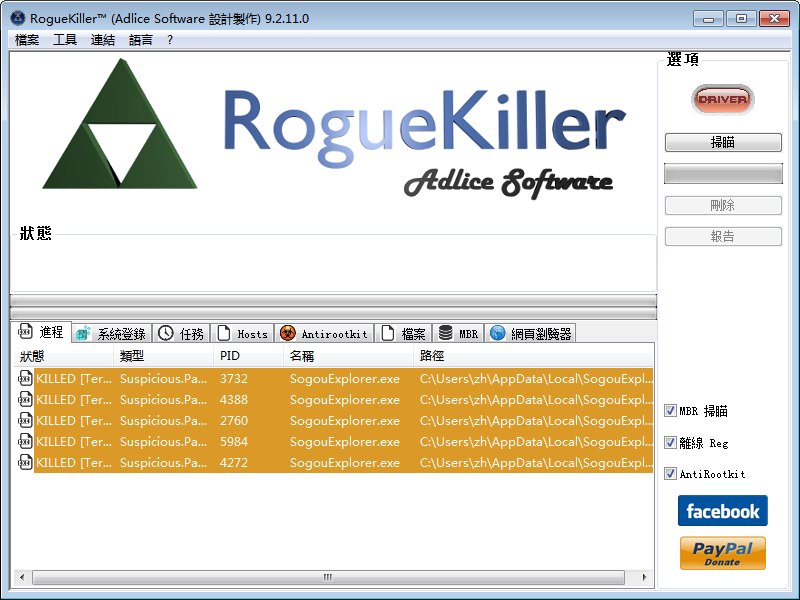The image size is (800, 600).
Task: Click process icon for PID 3732 row
Action: pos(25,379)
